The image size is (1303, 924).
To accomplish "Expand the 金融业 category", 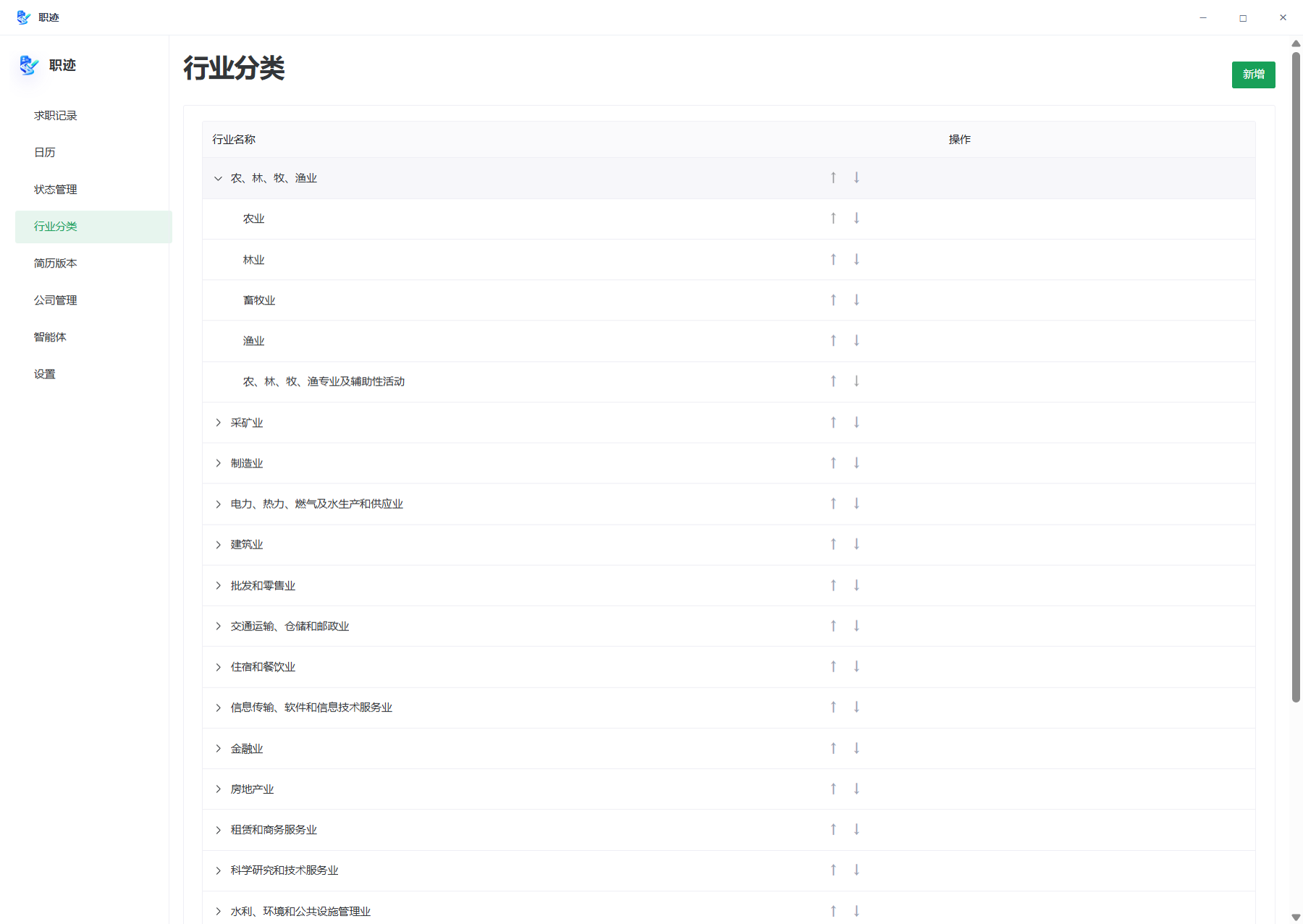I will (218, 749).
